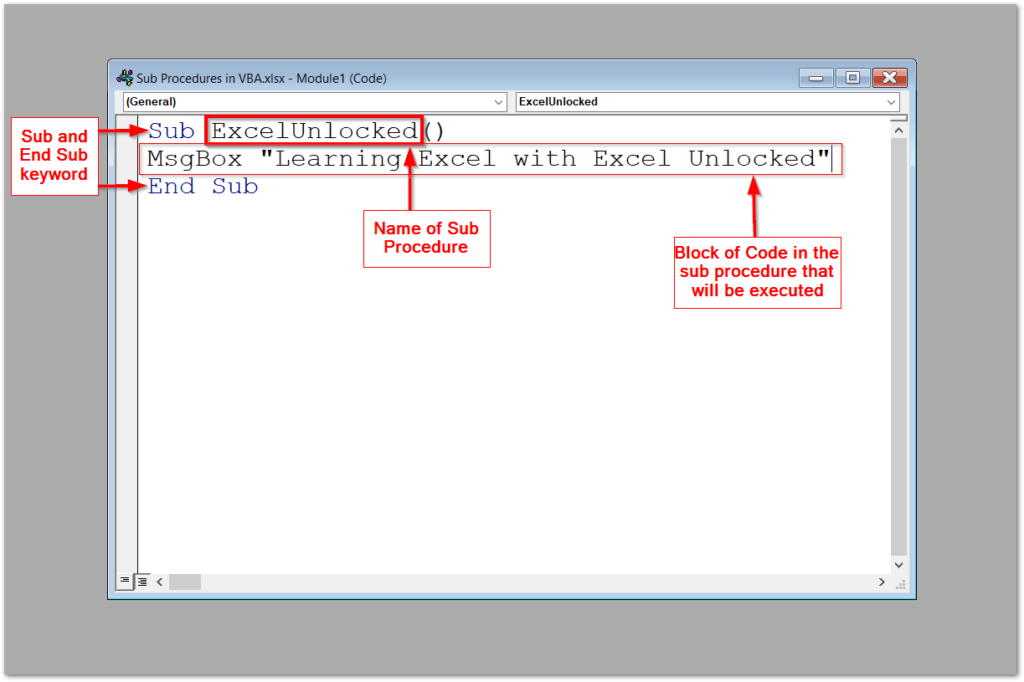Toggle Full Module View mode

[140, 581]
